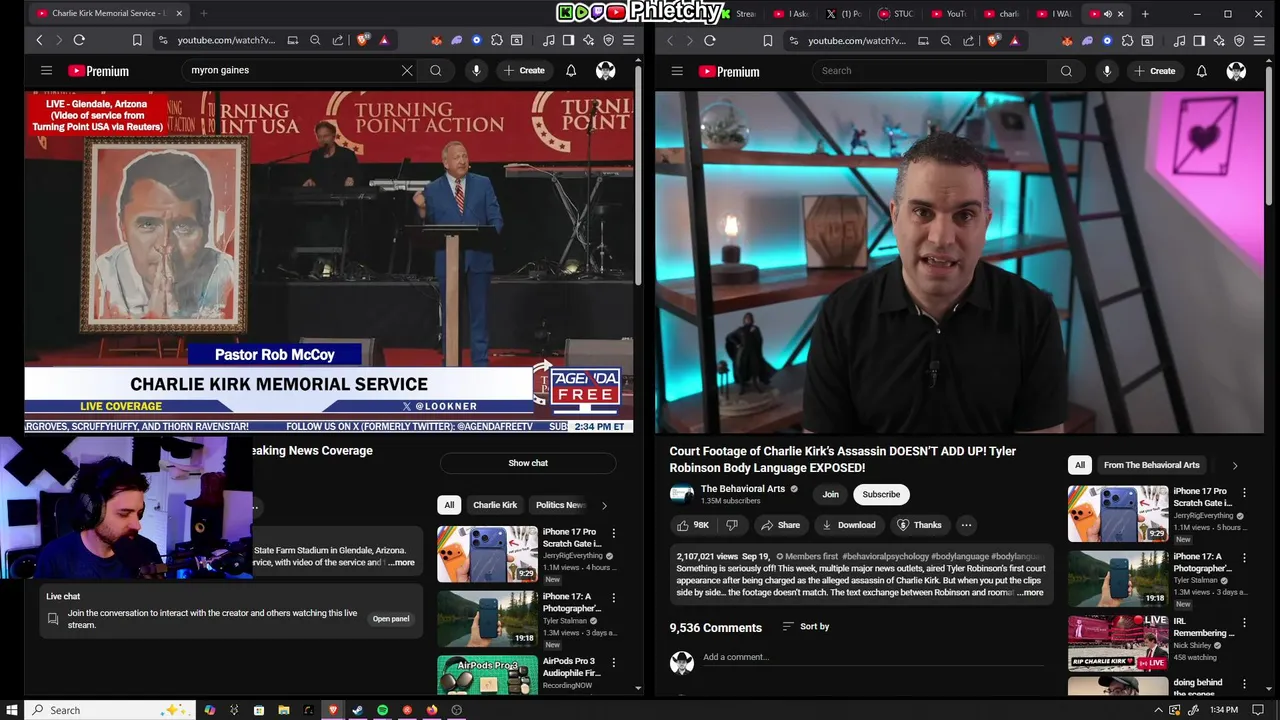Image resolution: width=1280 pixels, height=720 pixels.
Task: Start voice search in the right YouTube window
Action: 1106,71
